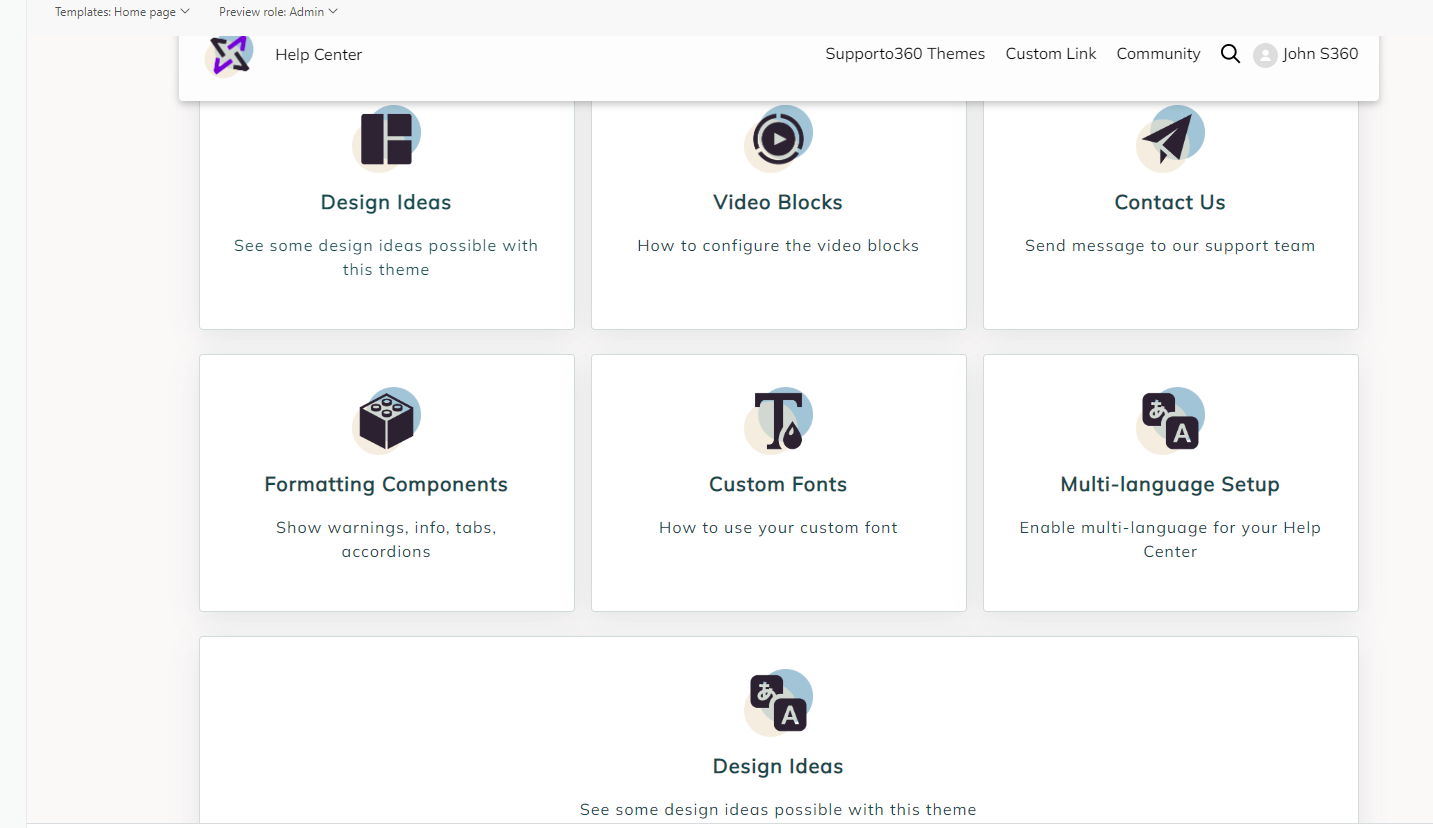Click the Design Ideas layout grid icon
This screenshot has height=828, width=1433.
386,139
